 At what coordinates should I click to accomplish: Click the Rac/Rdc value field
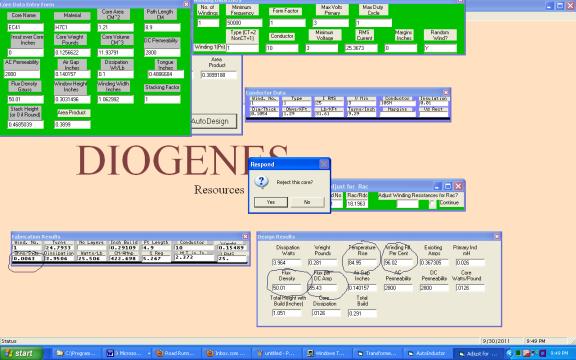click(x=357, y=204)
